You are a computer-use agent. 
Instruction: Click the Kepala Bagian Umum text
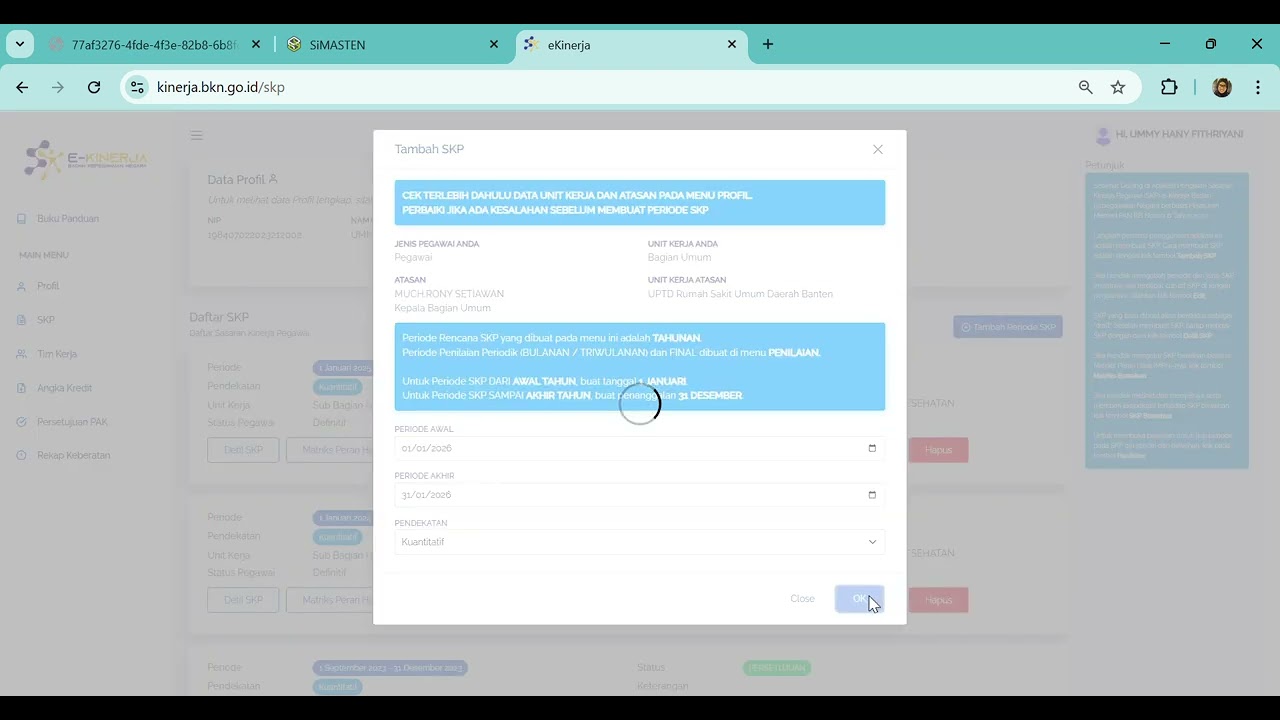tap(443, 308)
